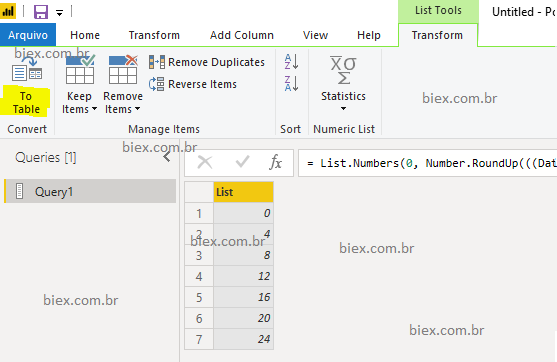Switch to the Add Column tab
This screenshot has width=557, height=362.
pyautogui.click(x=242, y=35)
